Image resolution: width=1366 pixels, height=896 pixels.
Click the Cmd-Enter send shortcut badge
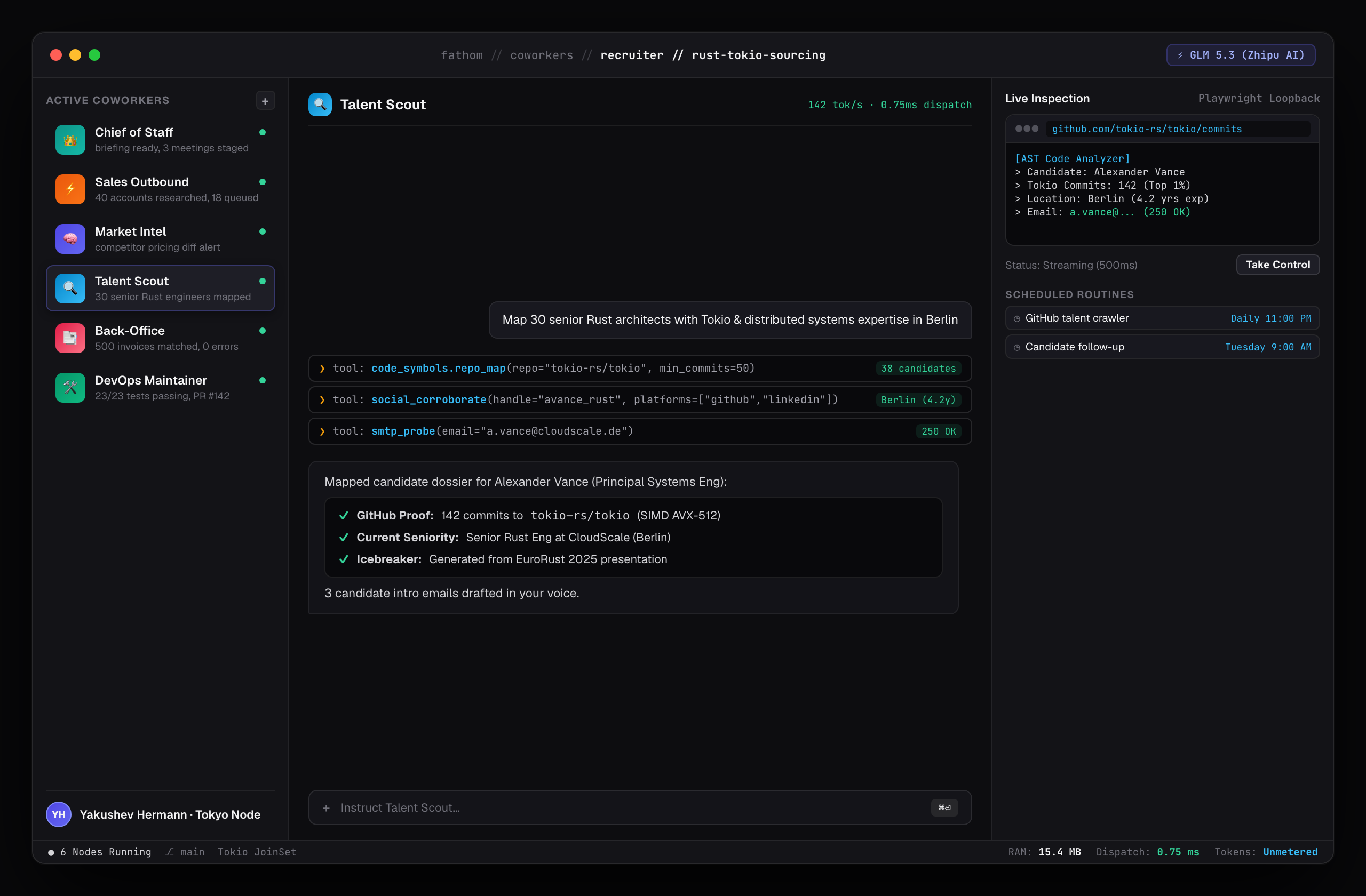944,807
